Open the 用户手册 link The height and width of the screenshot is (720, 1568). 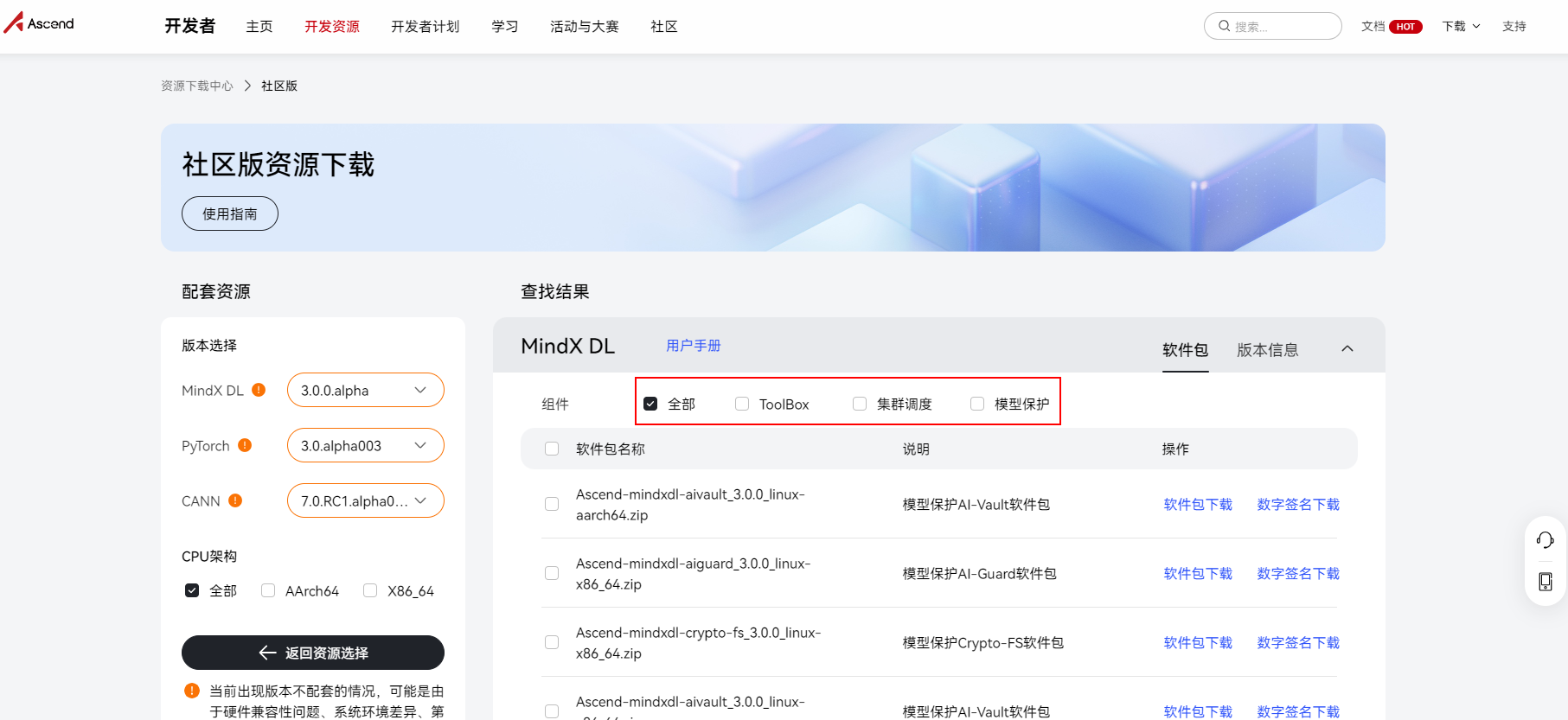click(694, 346)
